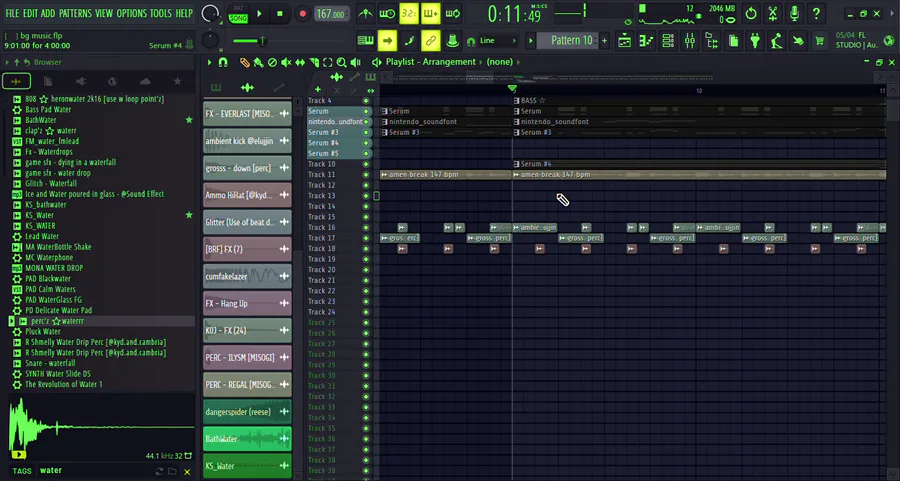Toggle the link/multilink controllers button

430,41
